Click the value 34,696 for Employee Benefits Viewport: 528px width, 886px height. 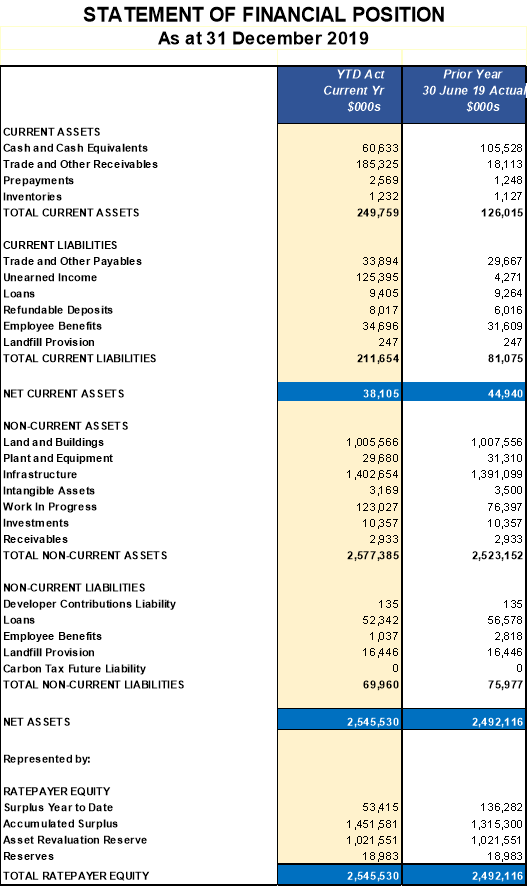point(380,326)
